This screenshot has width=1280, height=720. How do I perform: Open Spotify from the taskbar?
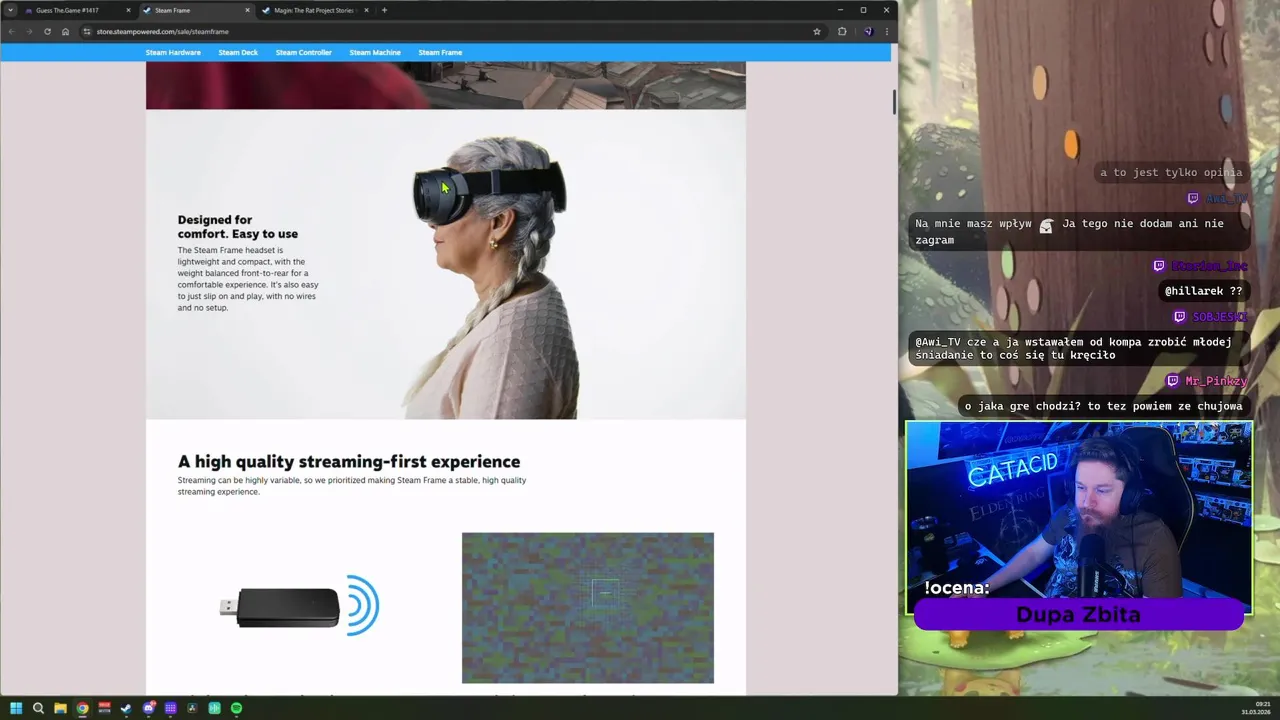pyautogui.click(x=236, y=708)
